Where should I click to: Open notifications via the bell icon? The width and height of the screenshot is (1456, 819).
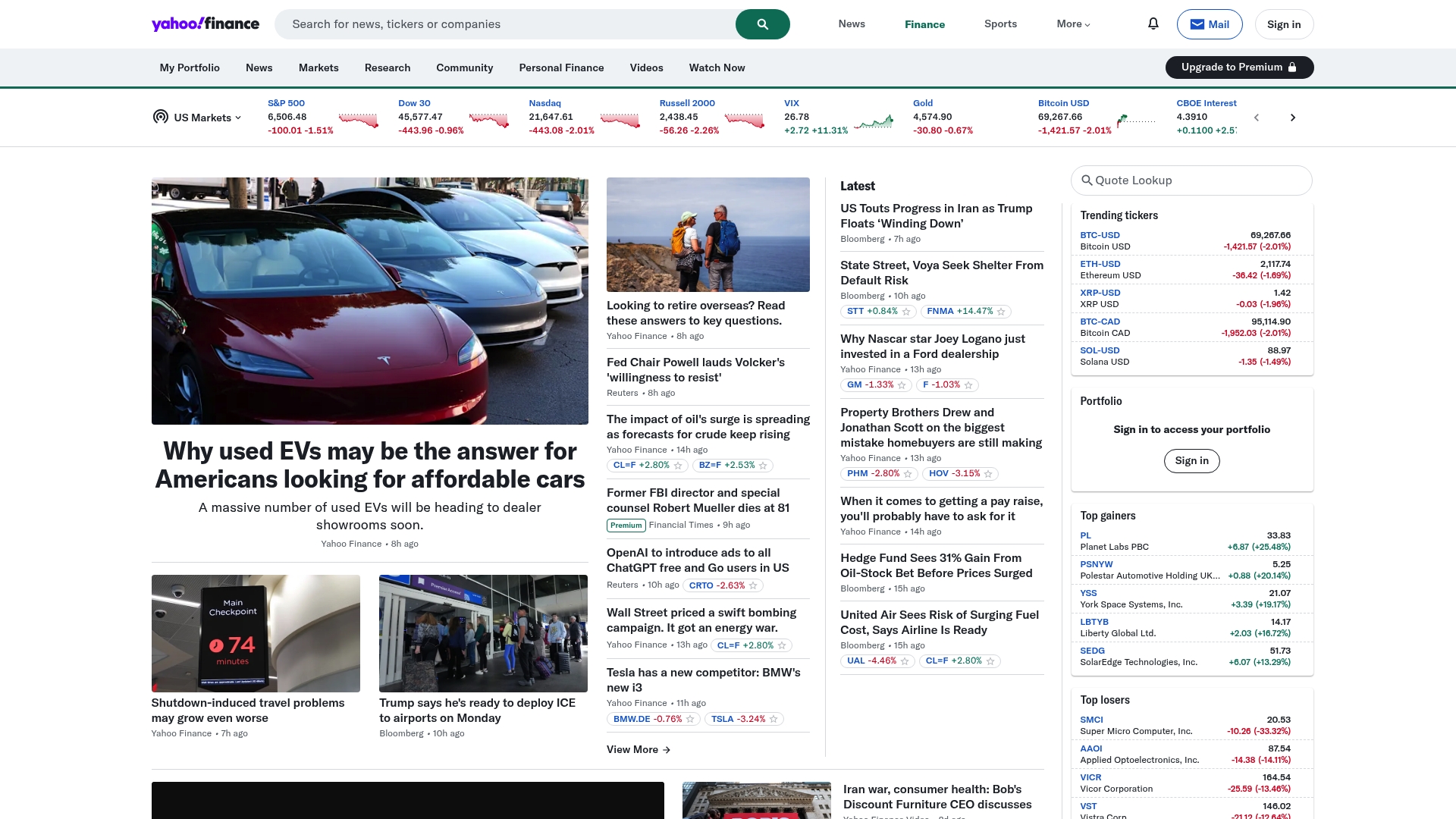tap(1153, 24)
